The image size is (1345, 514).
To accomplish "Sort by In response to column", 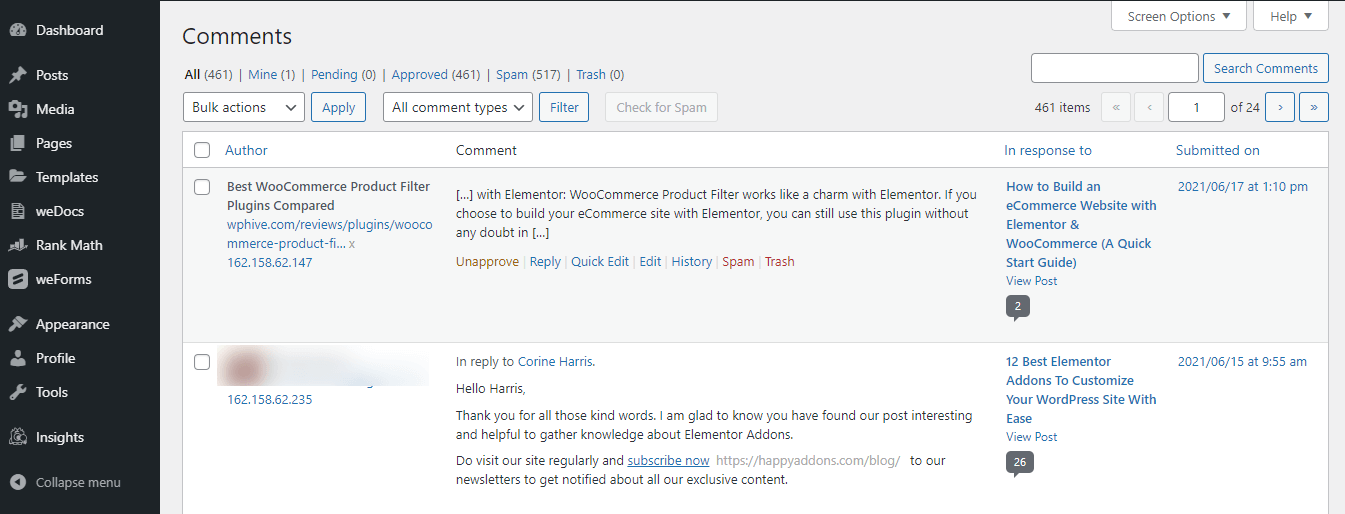I will 1048,150.
